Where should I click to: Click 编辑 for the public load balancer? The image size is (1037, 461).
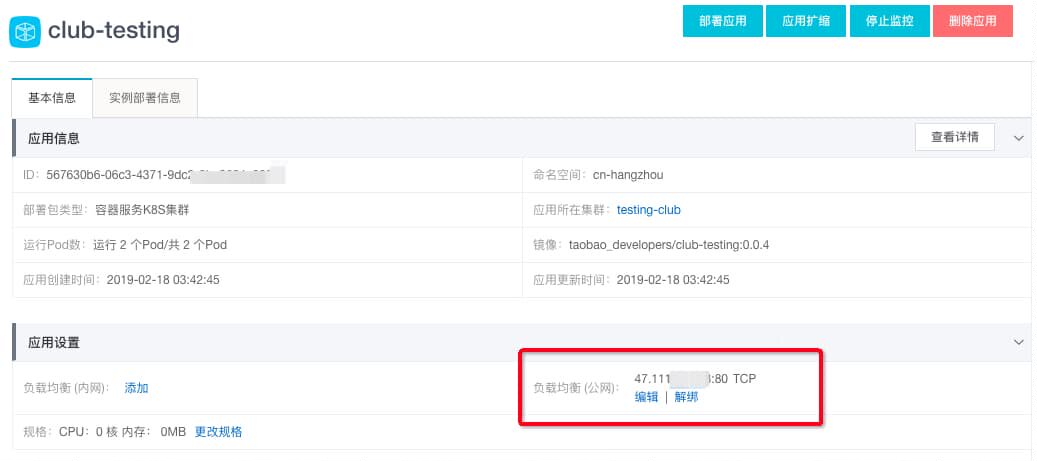(x=646, y=397)
